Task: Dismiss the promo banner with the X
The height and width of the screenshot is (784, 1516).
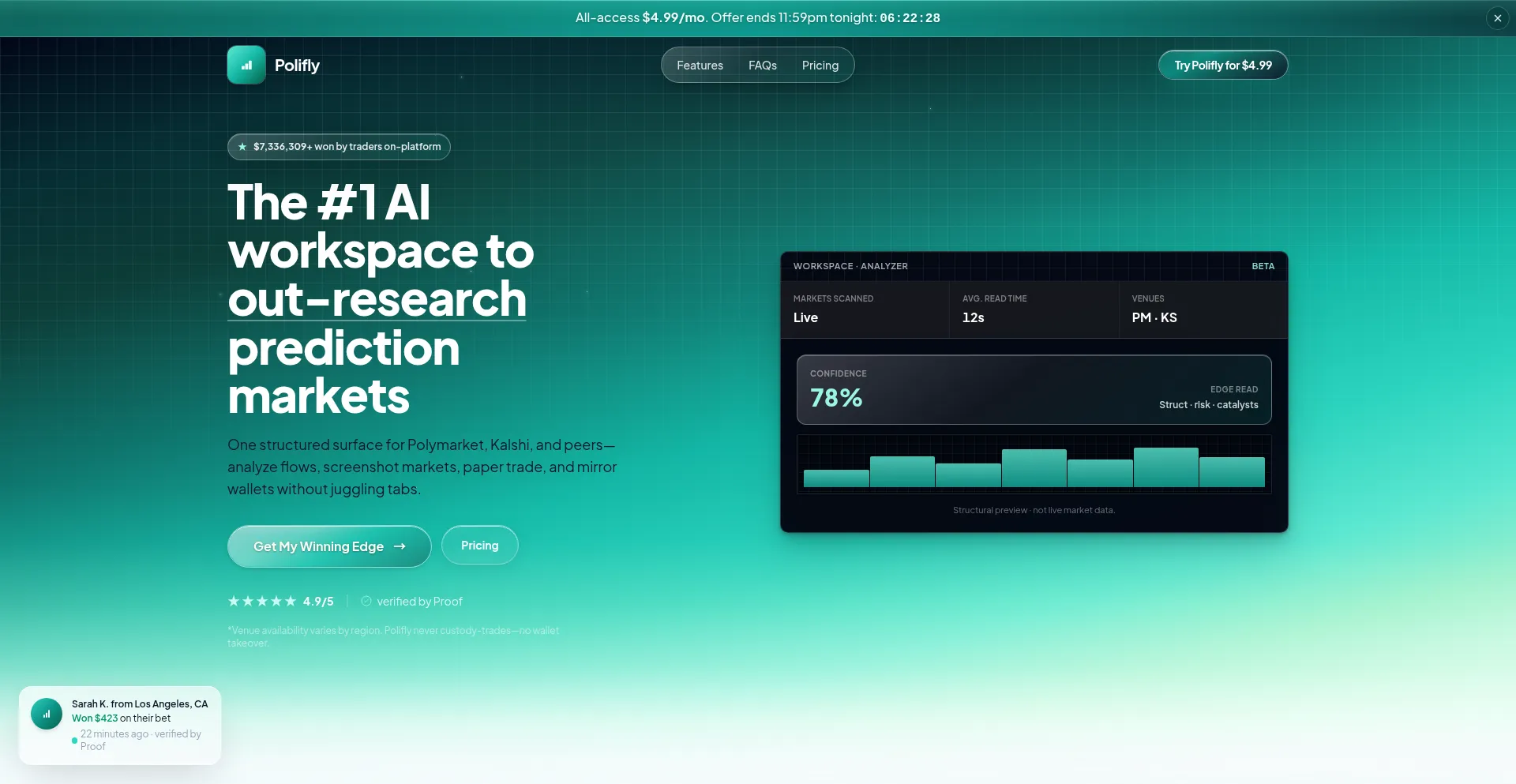Action: 1497,18
